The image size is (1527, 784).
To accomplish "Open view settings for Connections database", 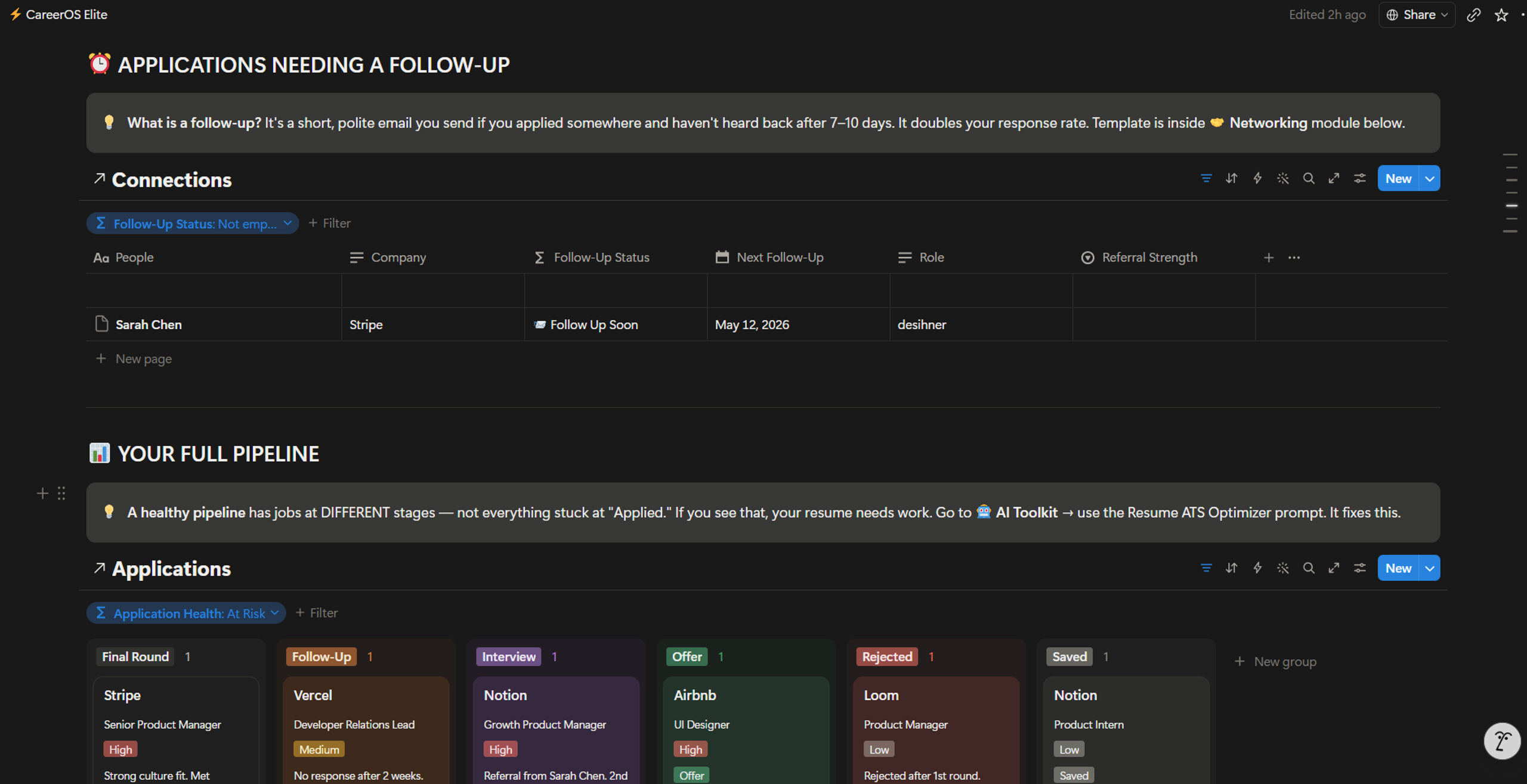I will 1359,178.
